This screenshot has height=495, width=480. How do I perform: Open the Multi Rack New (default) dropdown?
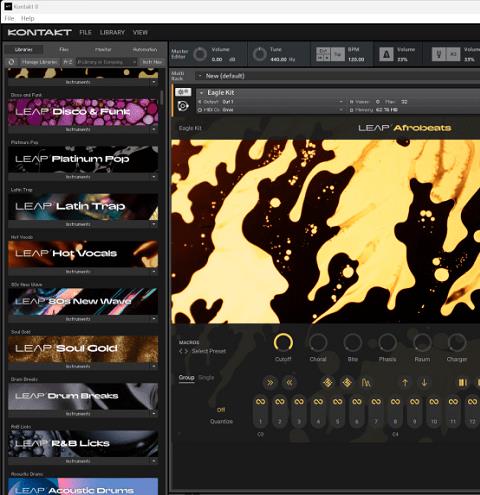(337, 76)
